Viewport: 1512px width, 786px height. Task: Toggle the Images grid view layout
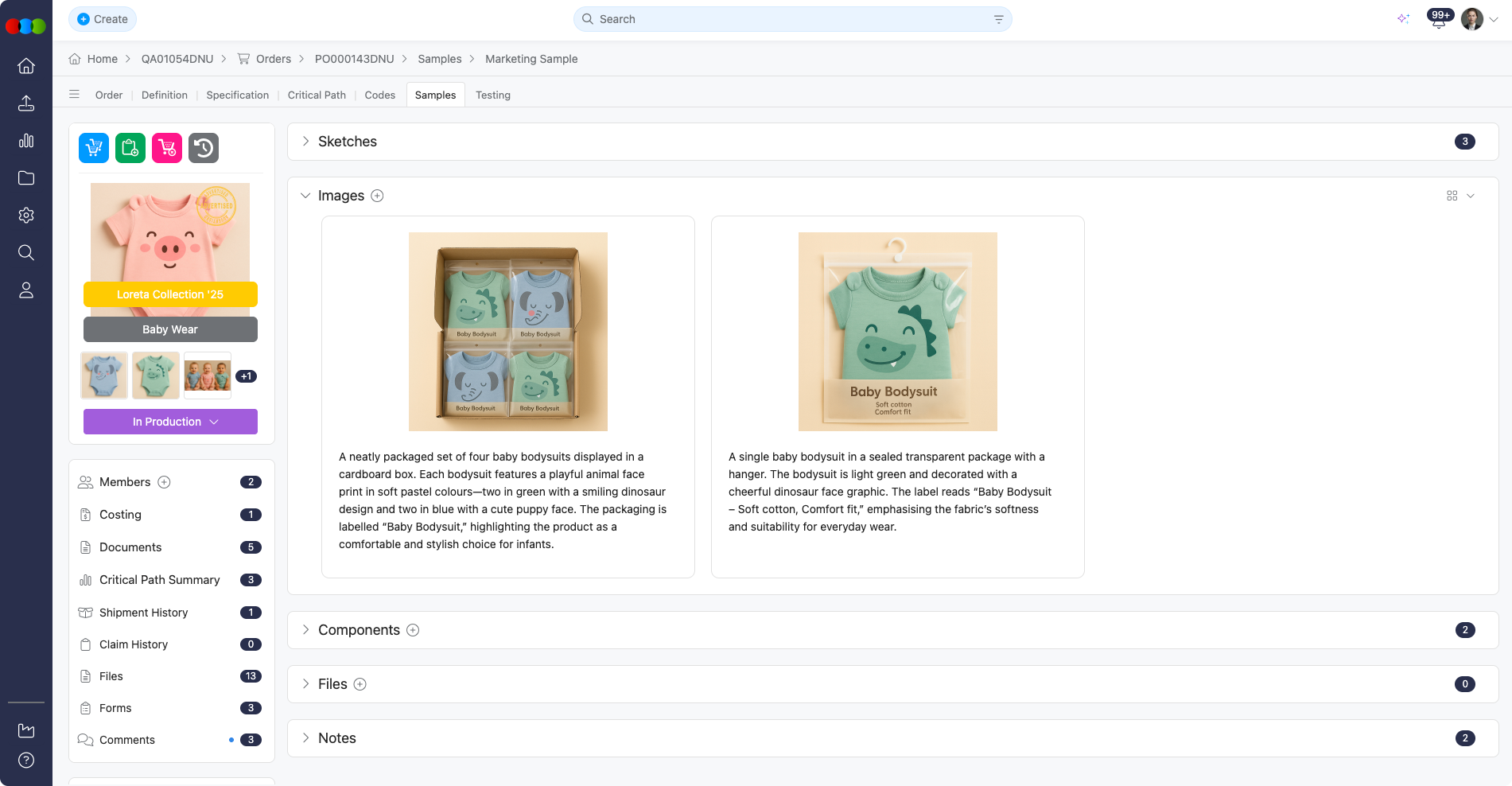tap(1452, 195)
